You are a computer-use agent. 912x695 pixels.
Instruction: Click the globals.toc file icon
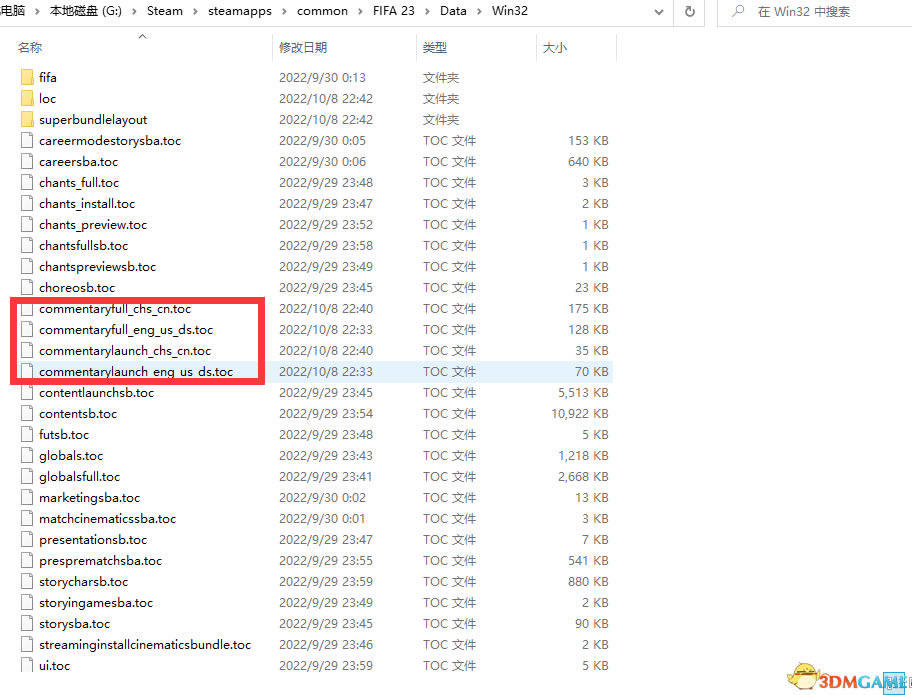point(27,455)
